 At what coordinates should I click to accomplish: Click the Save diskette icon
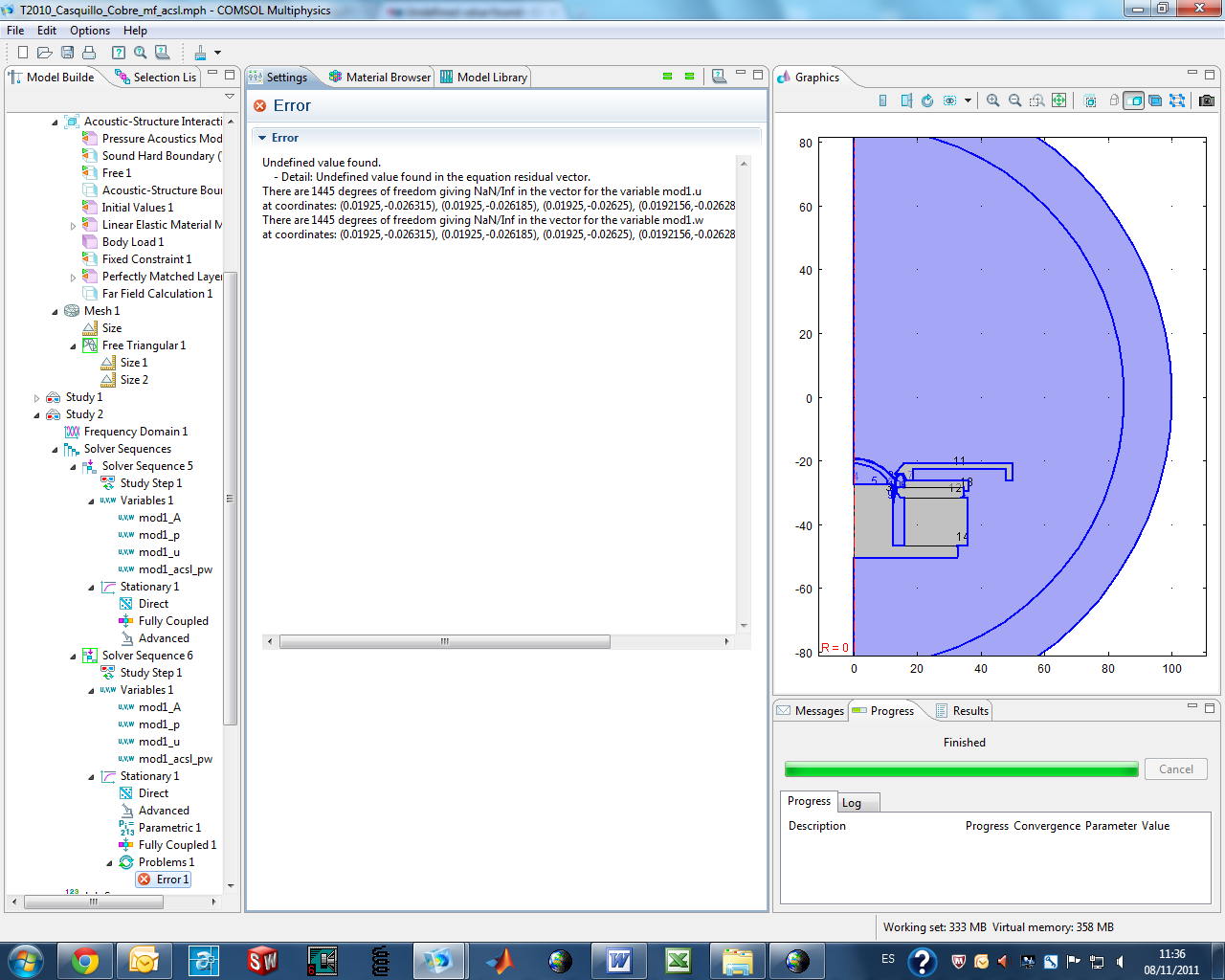tap(67, 53)
